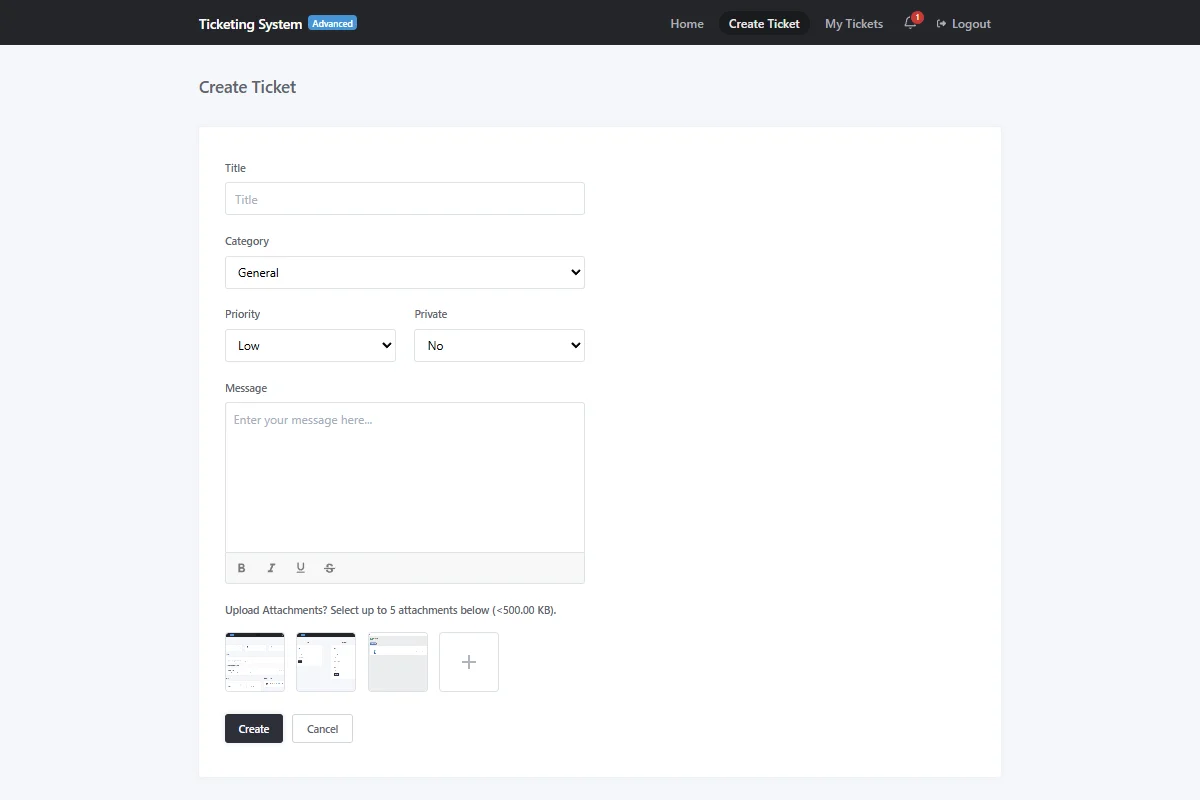Image resolution: width=1200 pixels, height=800 pixels.
Task: Open the Category dropdown showing General
Action: (405, 273)
